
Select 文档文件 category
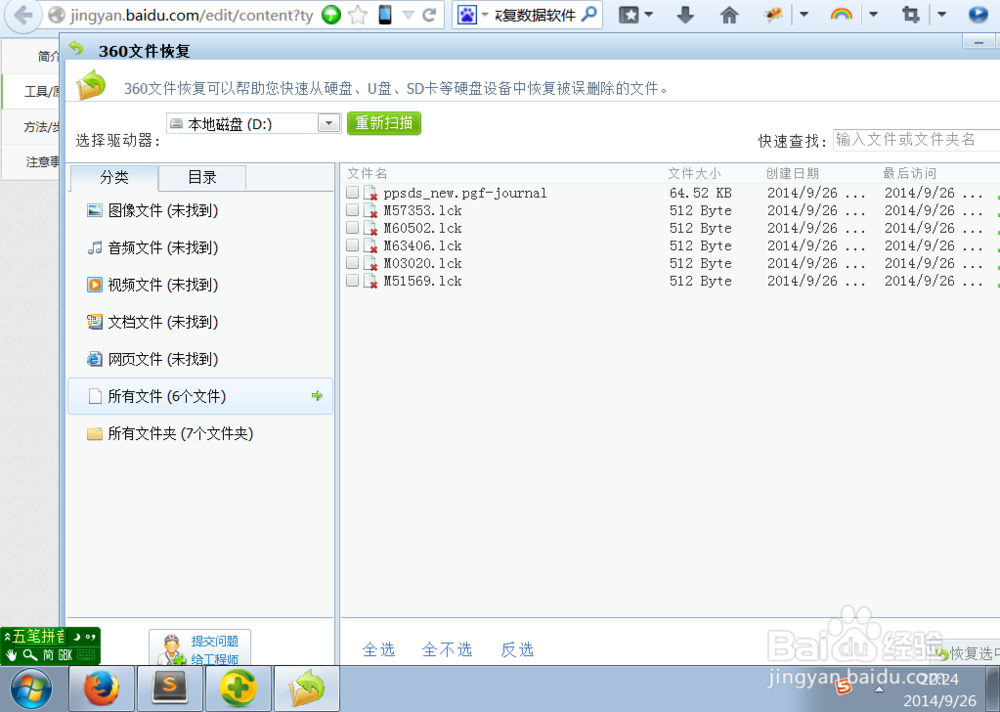coord(200,322)
